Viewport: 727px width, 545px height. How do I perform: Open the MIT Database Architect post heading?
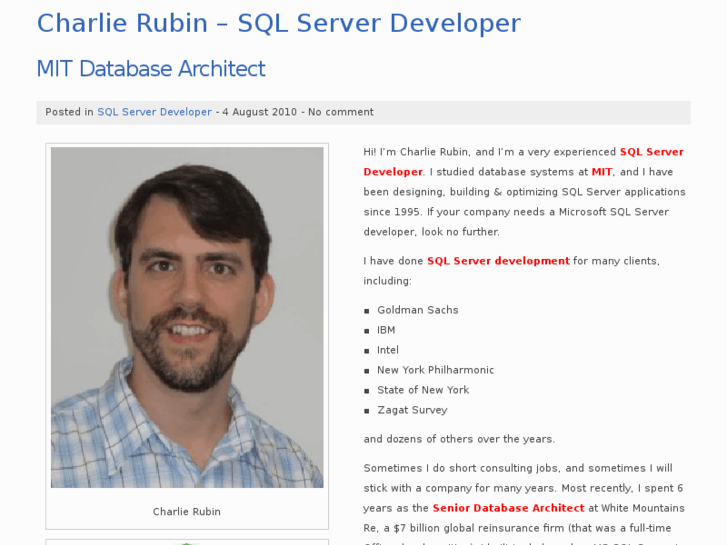pos(151,69)
